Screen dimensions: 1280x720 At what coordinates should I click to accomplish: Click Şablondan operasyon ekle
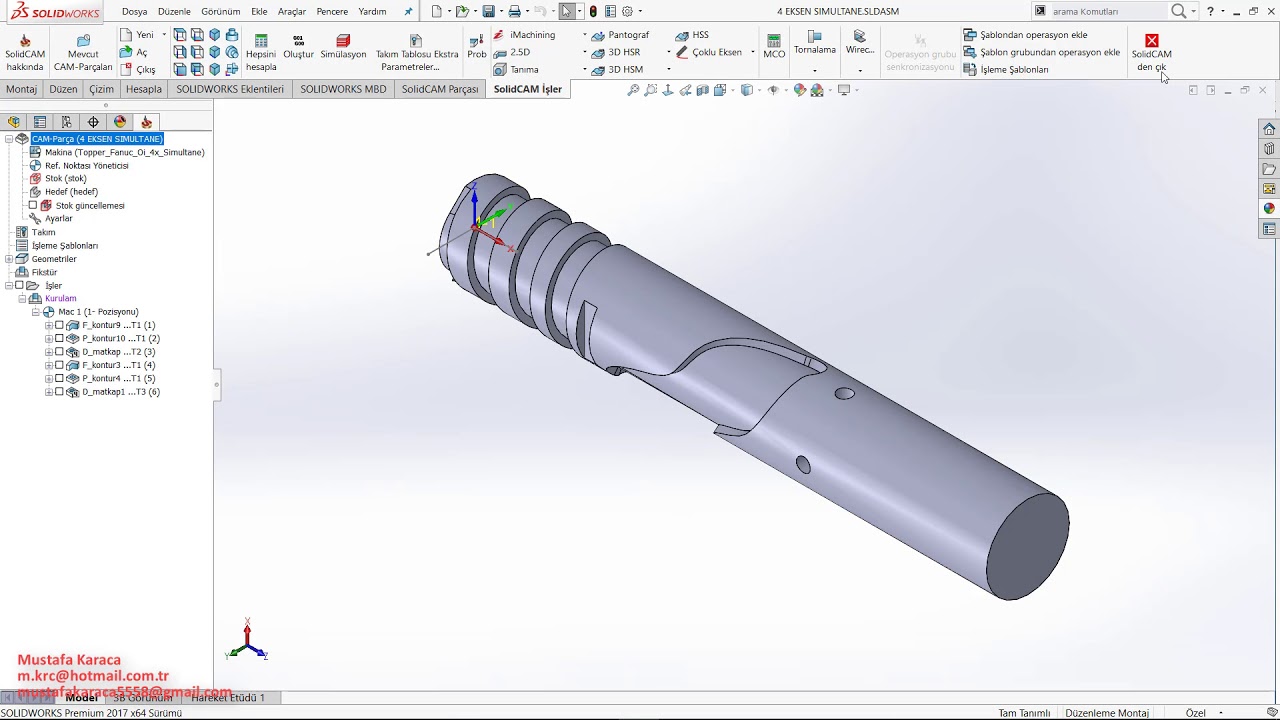[1025, 35]
